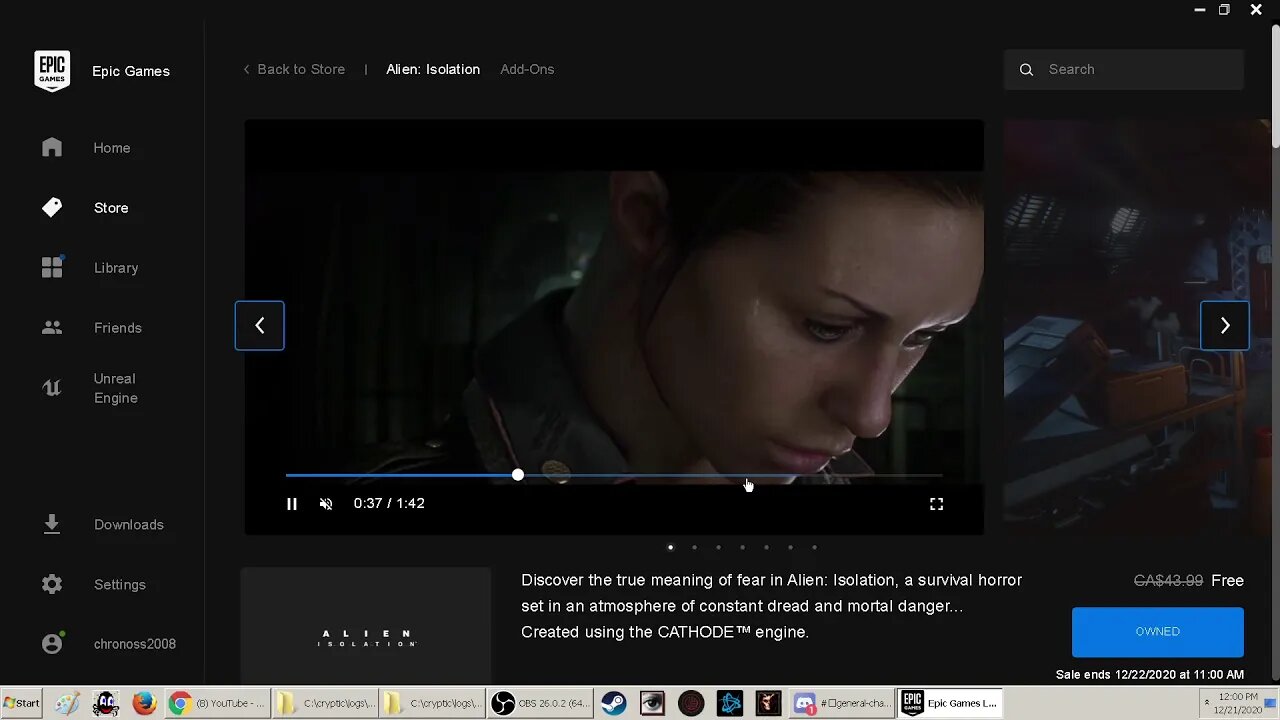Click the next screenshot preview image

tap(1136, 327)
